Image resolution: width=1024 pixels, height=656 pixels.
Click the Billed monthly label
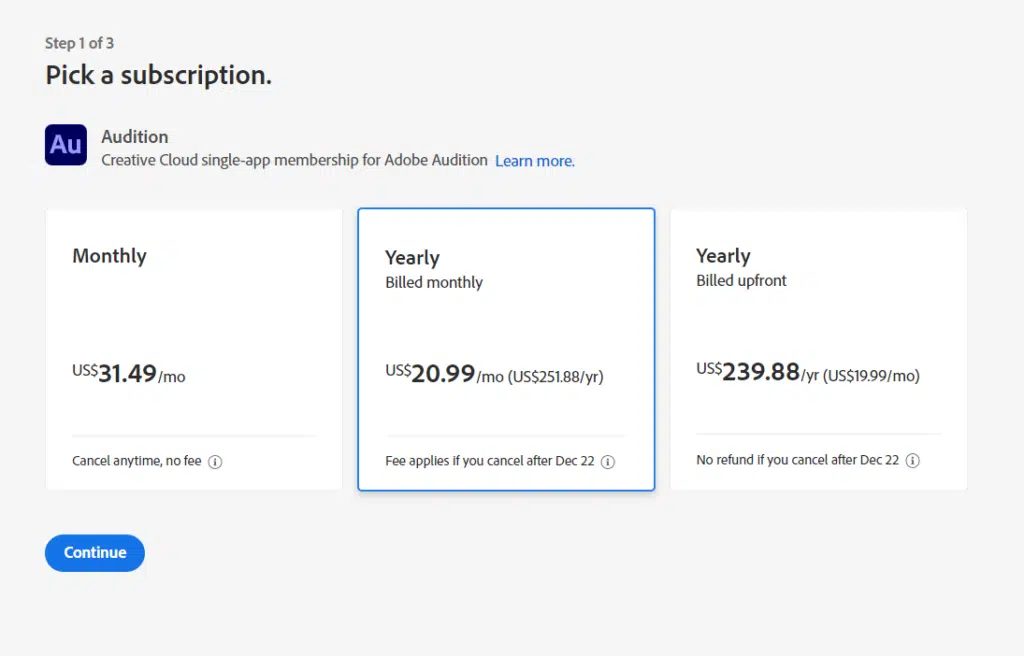point(434,282)
